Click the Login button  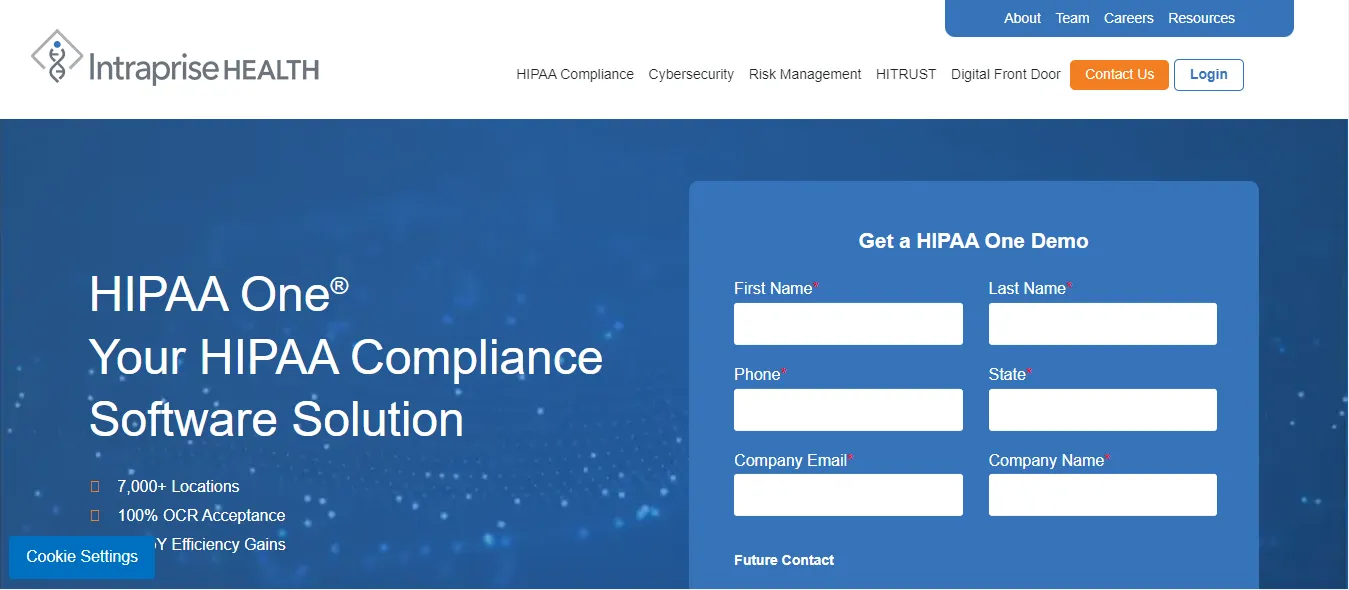[x=1208, y=75]
